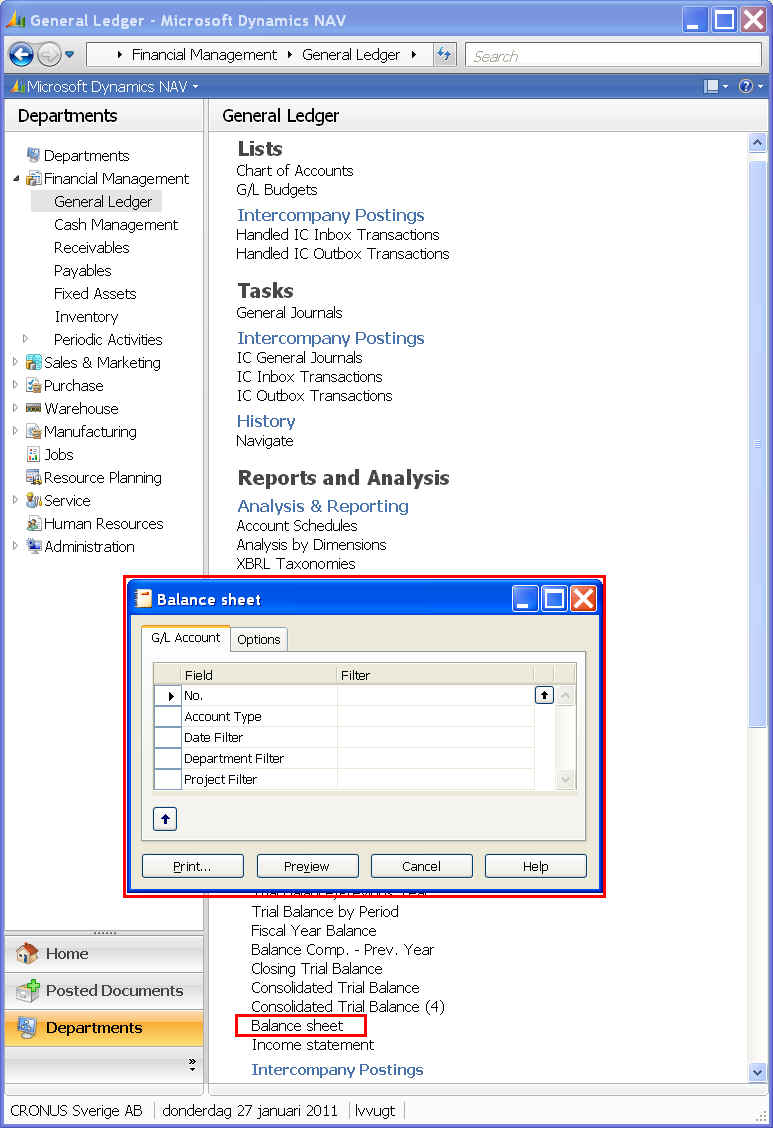Image resolution: width=773 pixels, height=1128 pixels.
Task: Open Income statement report
Action: pos(312,1045)
